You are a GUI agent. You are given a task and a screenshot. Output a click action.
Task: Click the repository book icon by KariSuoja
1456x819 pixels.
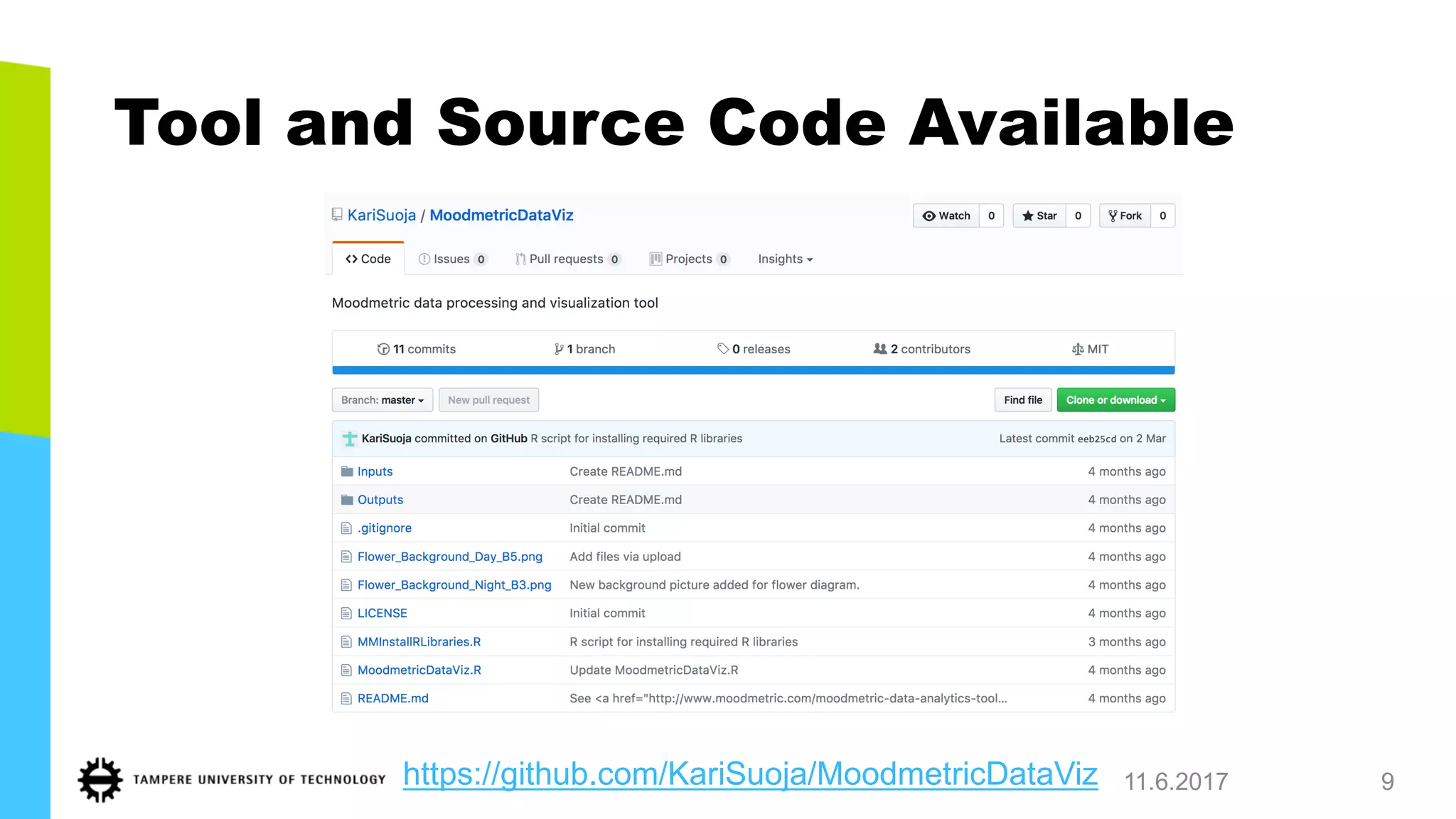pyautogui.click(x=337, y=215)
